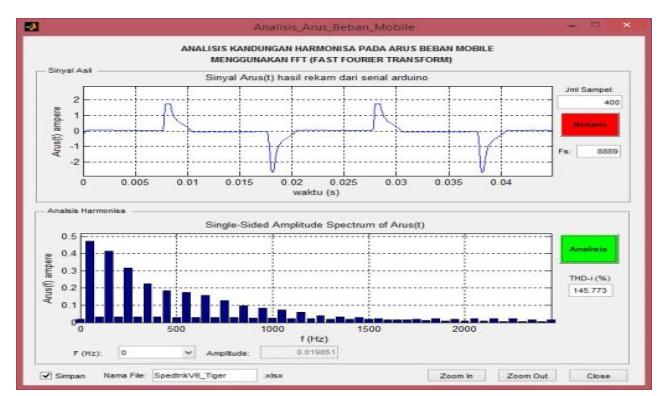
Task: Maximize the Analisis_Arus_Beban_Mobile window
Action: 596,25
